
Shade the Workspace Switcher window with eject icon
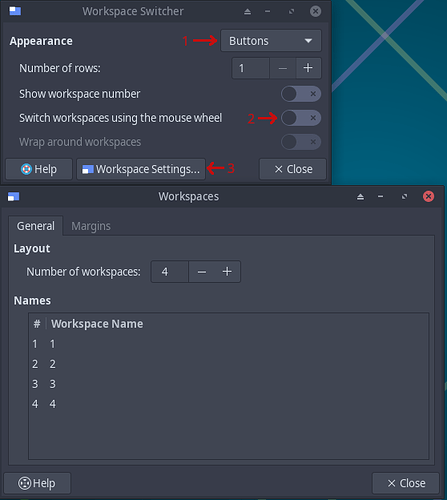247,12
